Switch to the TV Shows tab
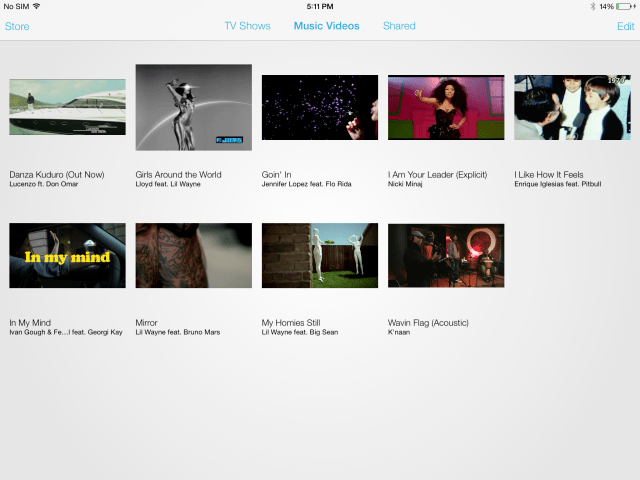The width and height of the screenshot is (640, 480). 247,26
